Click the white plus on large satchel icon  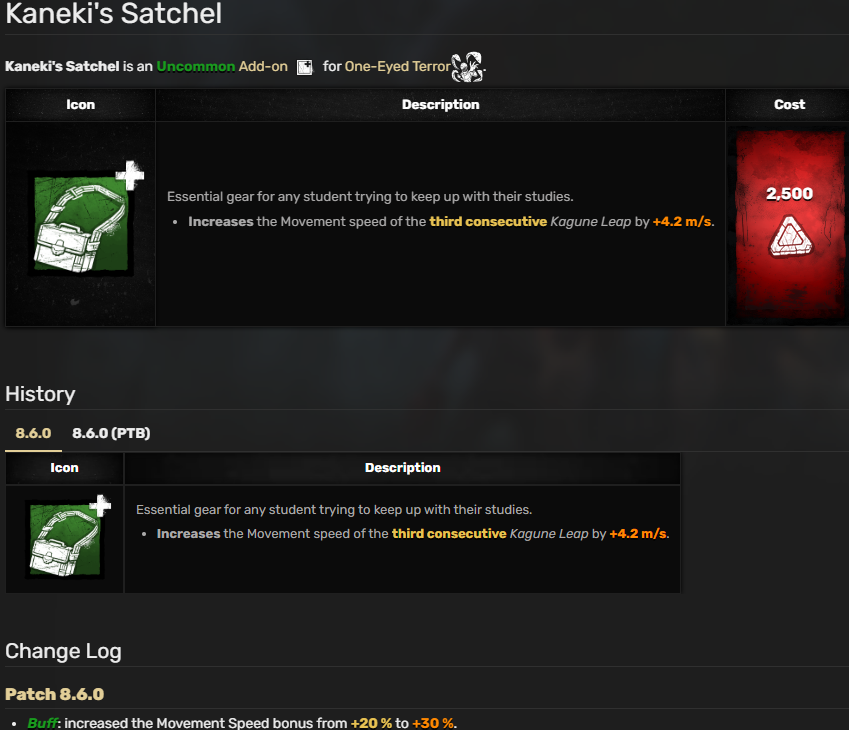coord(130,175)
